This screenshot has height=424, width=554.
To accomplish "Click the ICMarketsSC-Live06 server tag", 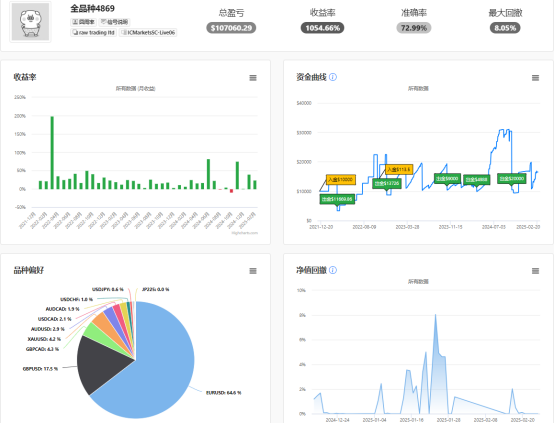I will point(148,33).
